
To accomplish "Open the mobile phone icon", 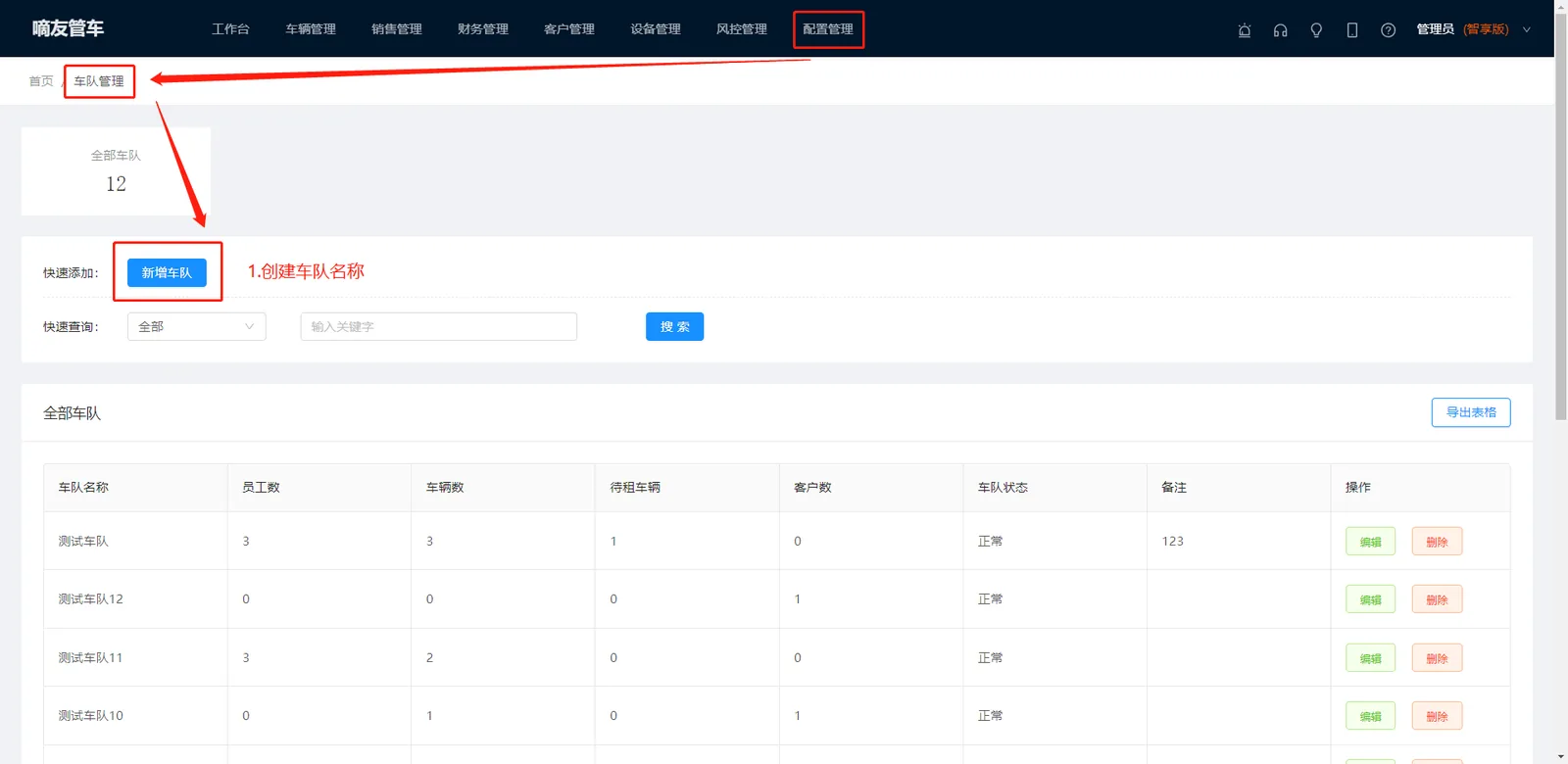I will [1352, 29].
